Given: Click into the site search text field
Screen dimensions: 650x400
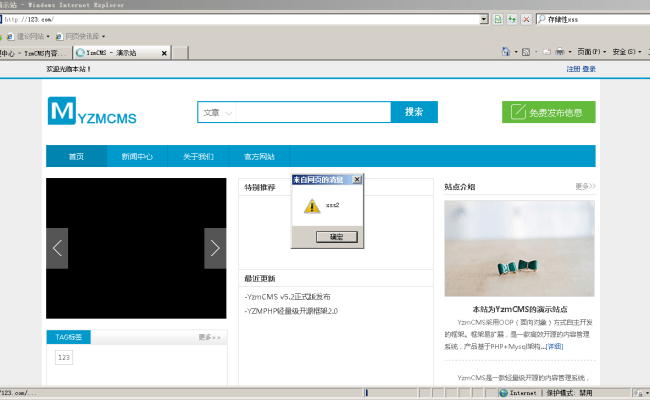Looking at the screenshot, I should click(x=313, y=112).
